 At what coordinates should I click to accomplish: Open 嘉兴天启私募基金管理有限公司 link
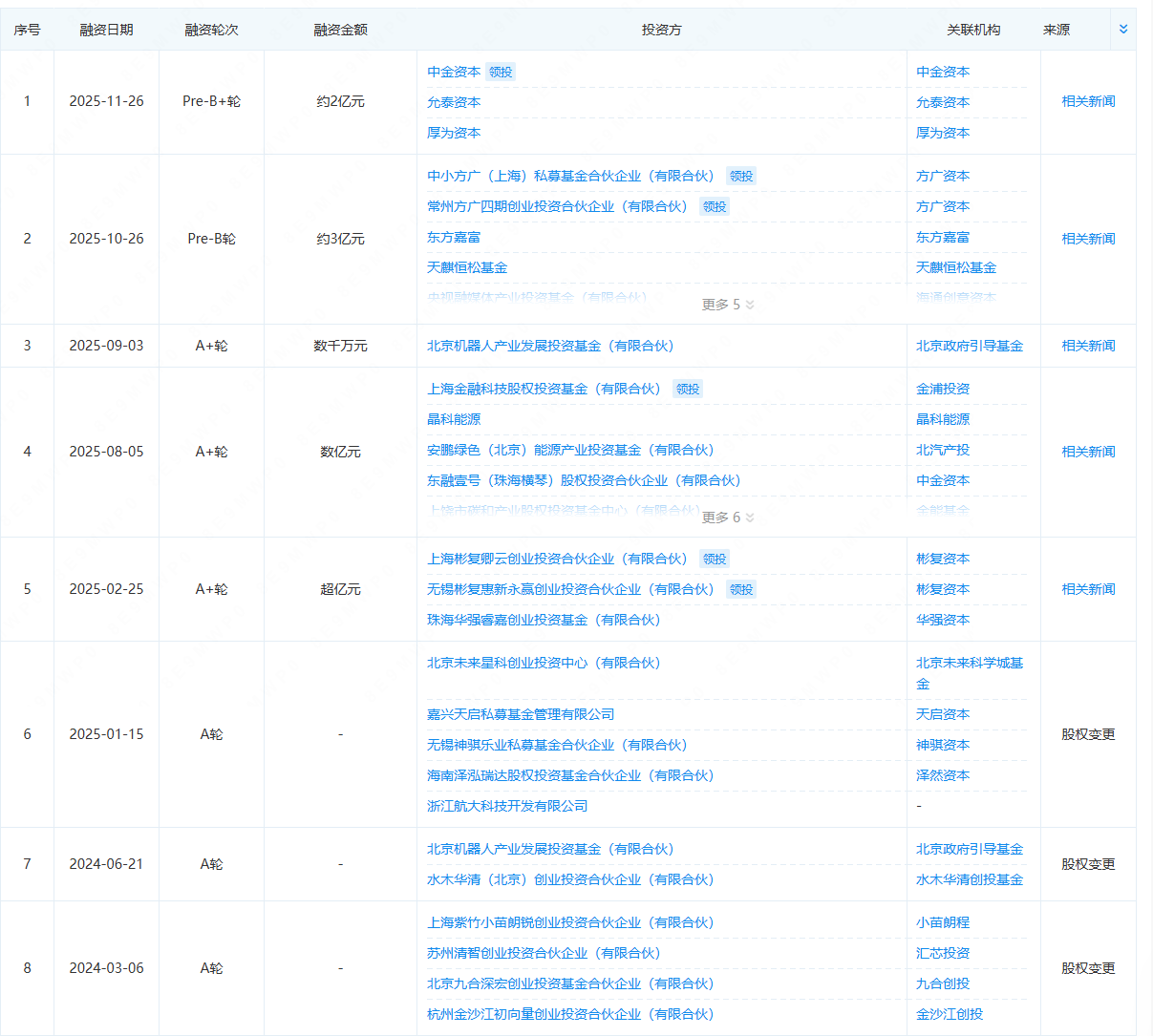pyautogui.click(x=521, y=714)
